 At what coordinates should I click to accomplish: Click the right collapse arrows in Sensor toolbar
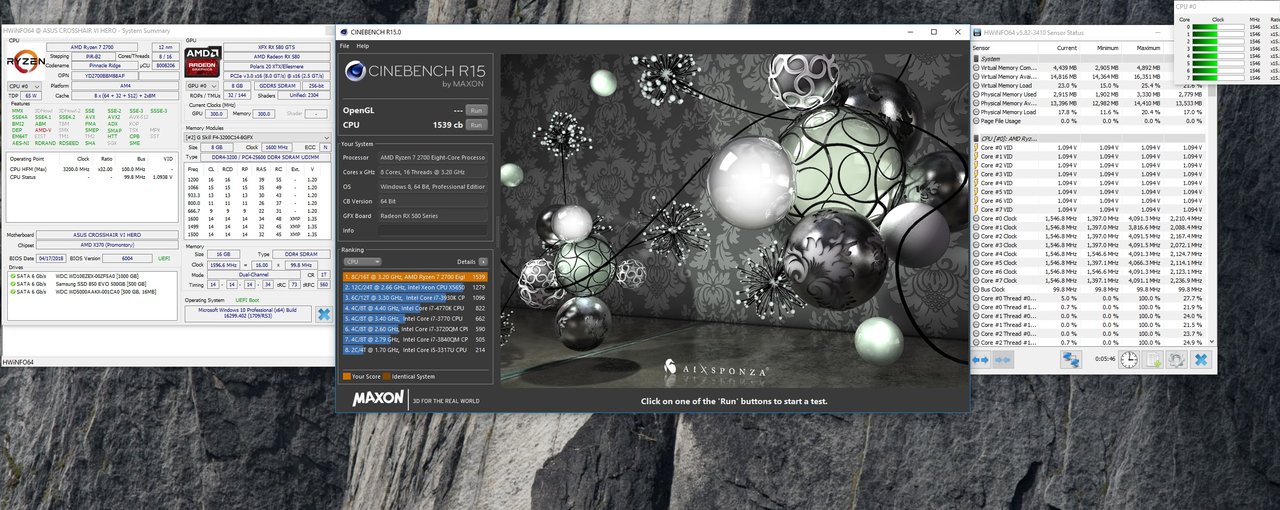(x=1003, y=359)
